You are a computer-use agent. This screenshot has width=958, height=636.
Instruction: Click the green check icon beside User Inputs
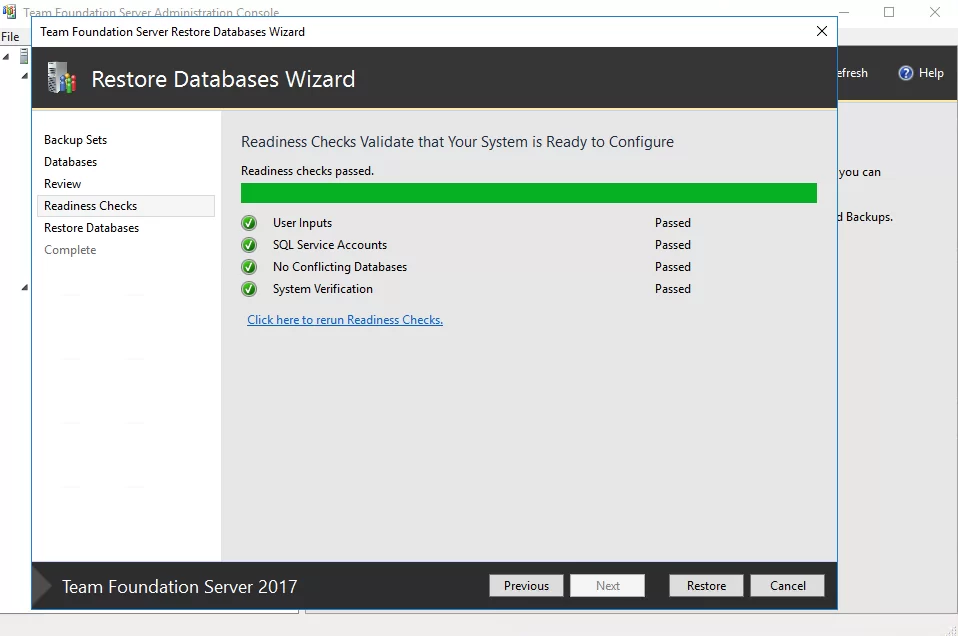[x=249, y=223]
